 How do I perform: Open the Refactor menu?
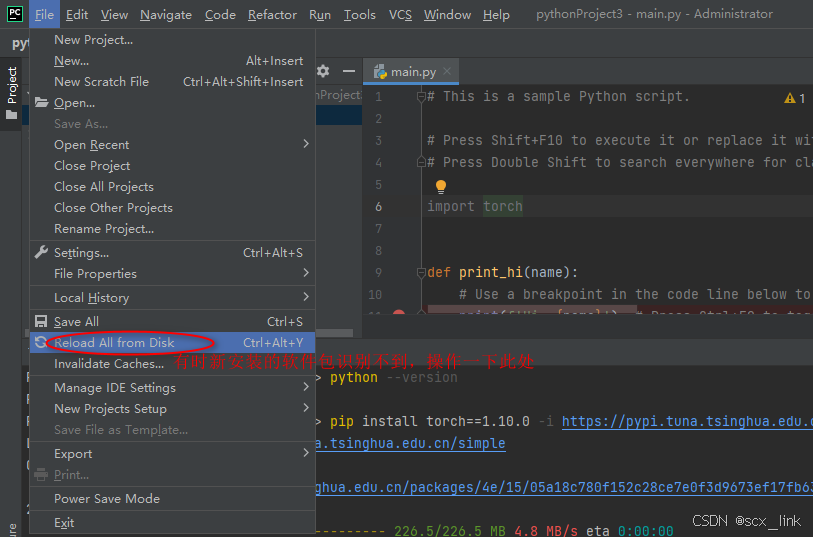(272, 15)
